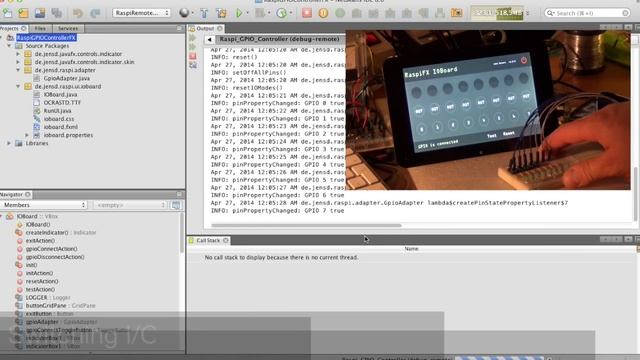
Task: Run the project with green play icon
Action: tap(239, 13)
